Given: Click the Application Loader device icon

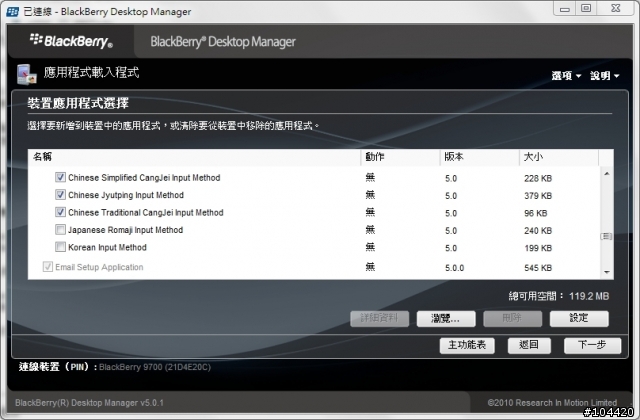Looking at the screenshot, I should point(27,75).
